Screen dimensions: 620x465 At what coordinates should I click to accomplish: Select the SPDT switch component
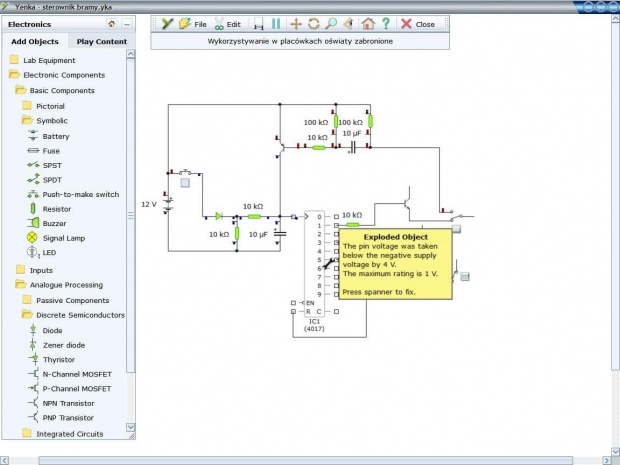pyautogui.click(x=45, y=180)
